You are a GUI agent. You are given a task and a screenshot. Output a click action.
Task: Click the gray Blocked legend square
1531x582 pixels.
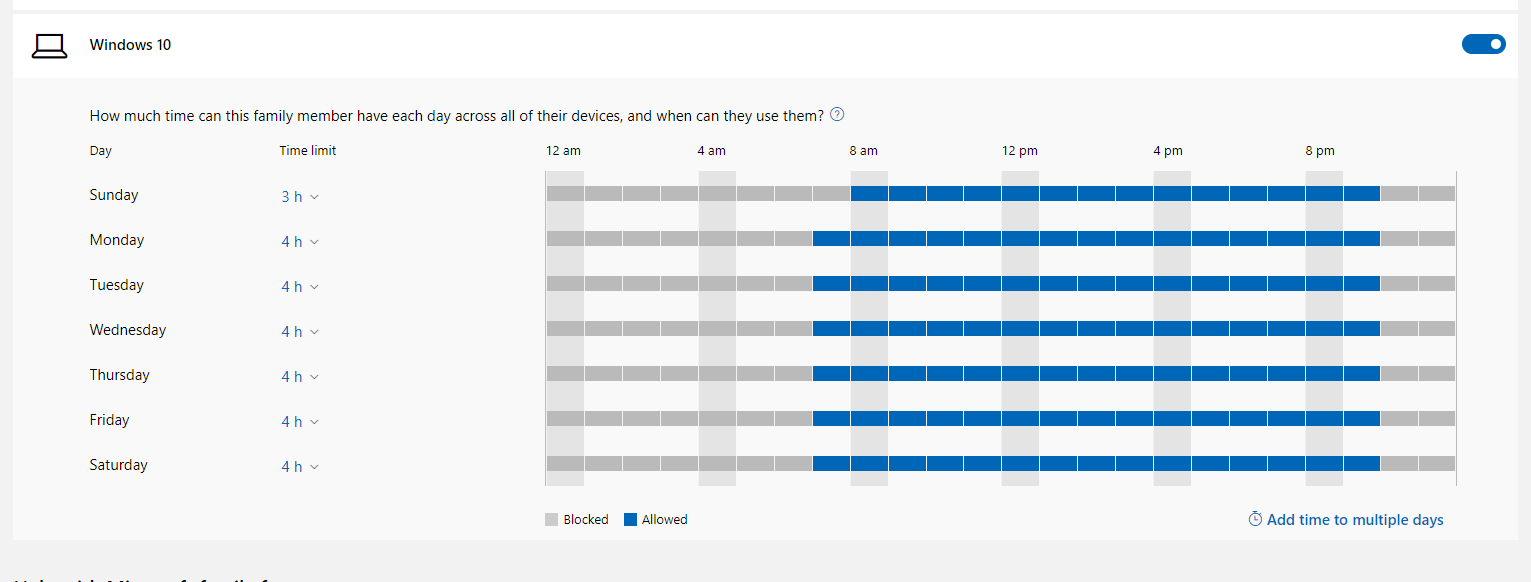click(x=550, y=519)
